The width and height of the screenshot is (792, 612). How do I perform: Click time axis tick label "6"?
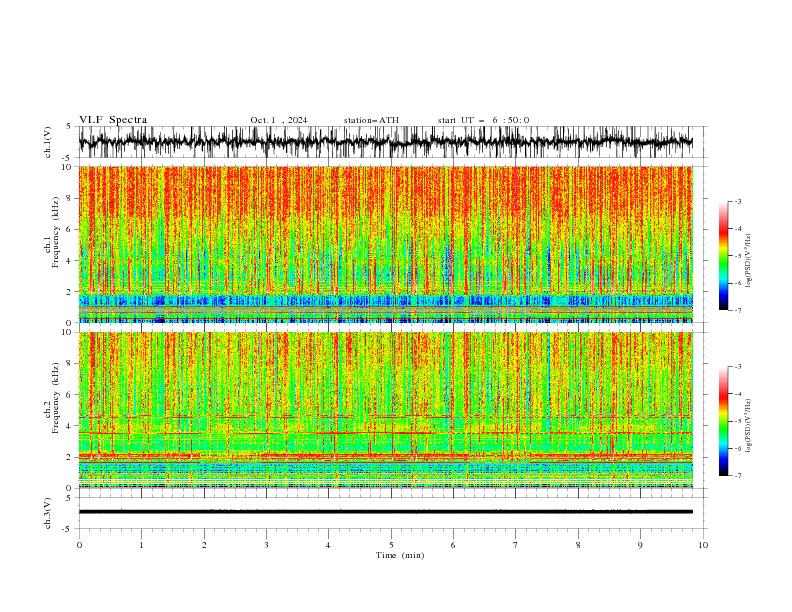click(x=453, y=545)
